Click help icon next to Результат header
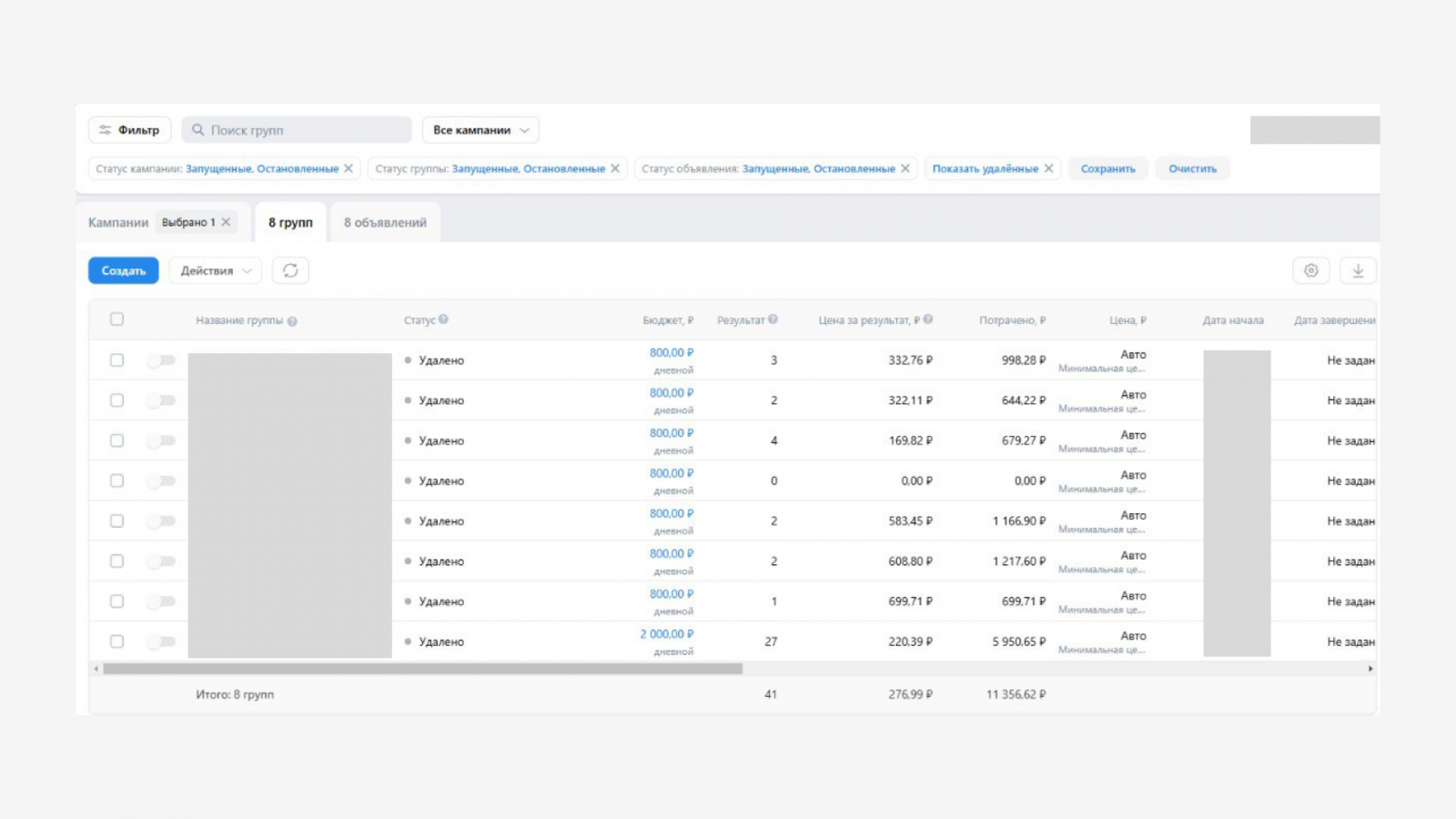Viewport: 1456px width, 819px height. pyautogui.click(x=773, y=319)
